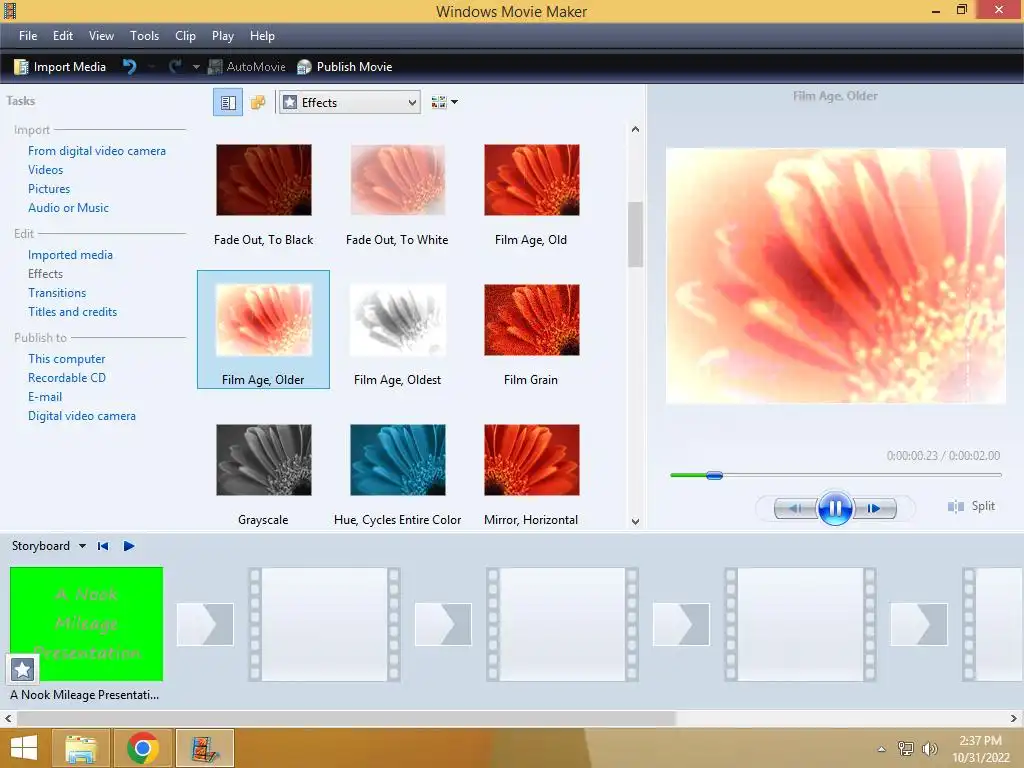This screenshot has height=768, width=1024.
Task: Click the Pictures import link
Action: pos(49,189)
